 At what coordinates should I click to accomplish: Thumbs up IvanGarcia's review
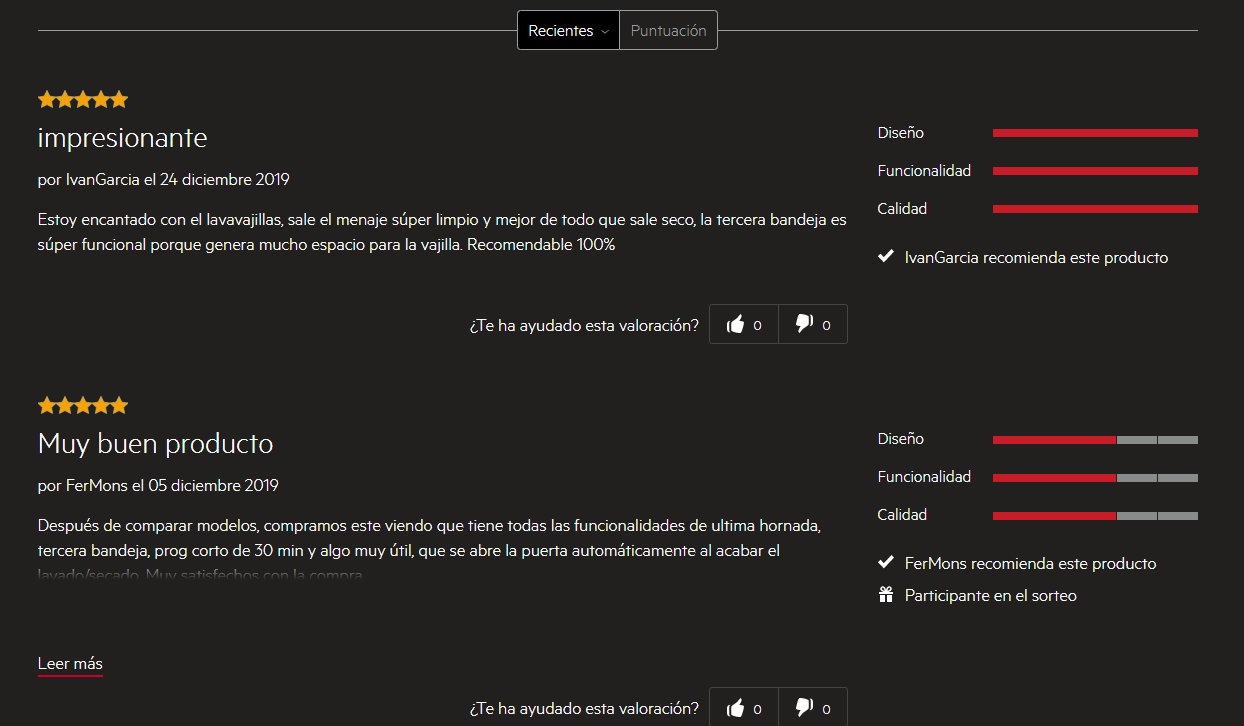click(744, 324)
